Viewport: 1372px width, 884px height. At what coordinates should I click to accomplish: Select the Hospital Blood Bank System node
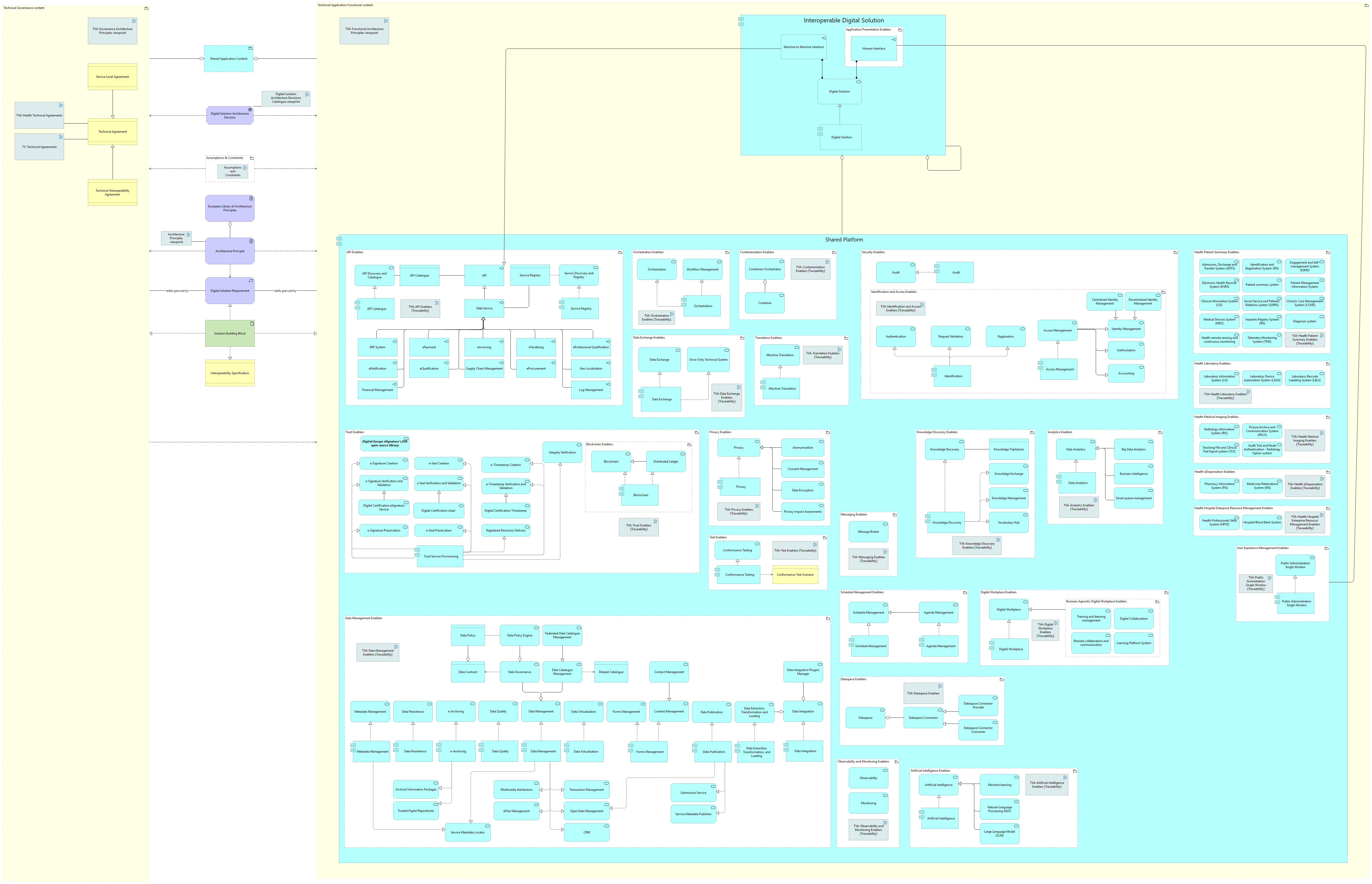[x=1262, y=523]
